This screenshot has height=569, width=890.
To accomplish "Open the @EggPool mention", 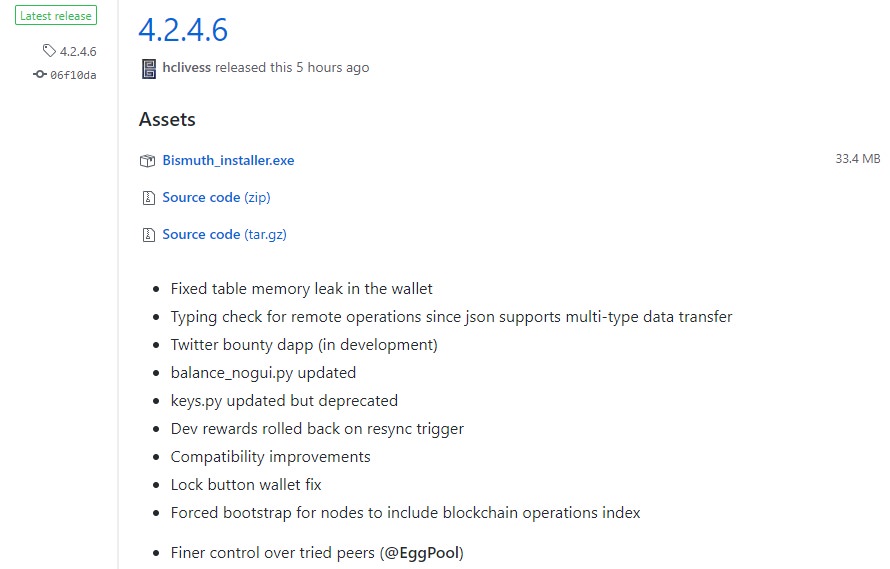I will click(422, 553).
